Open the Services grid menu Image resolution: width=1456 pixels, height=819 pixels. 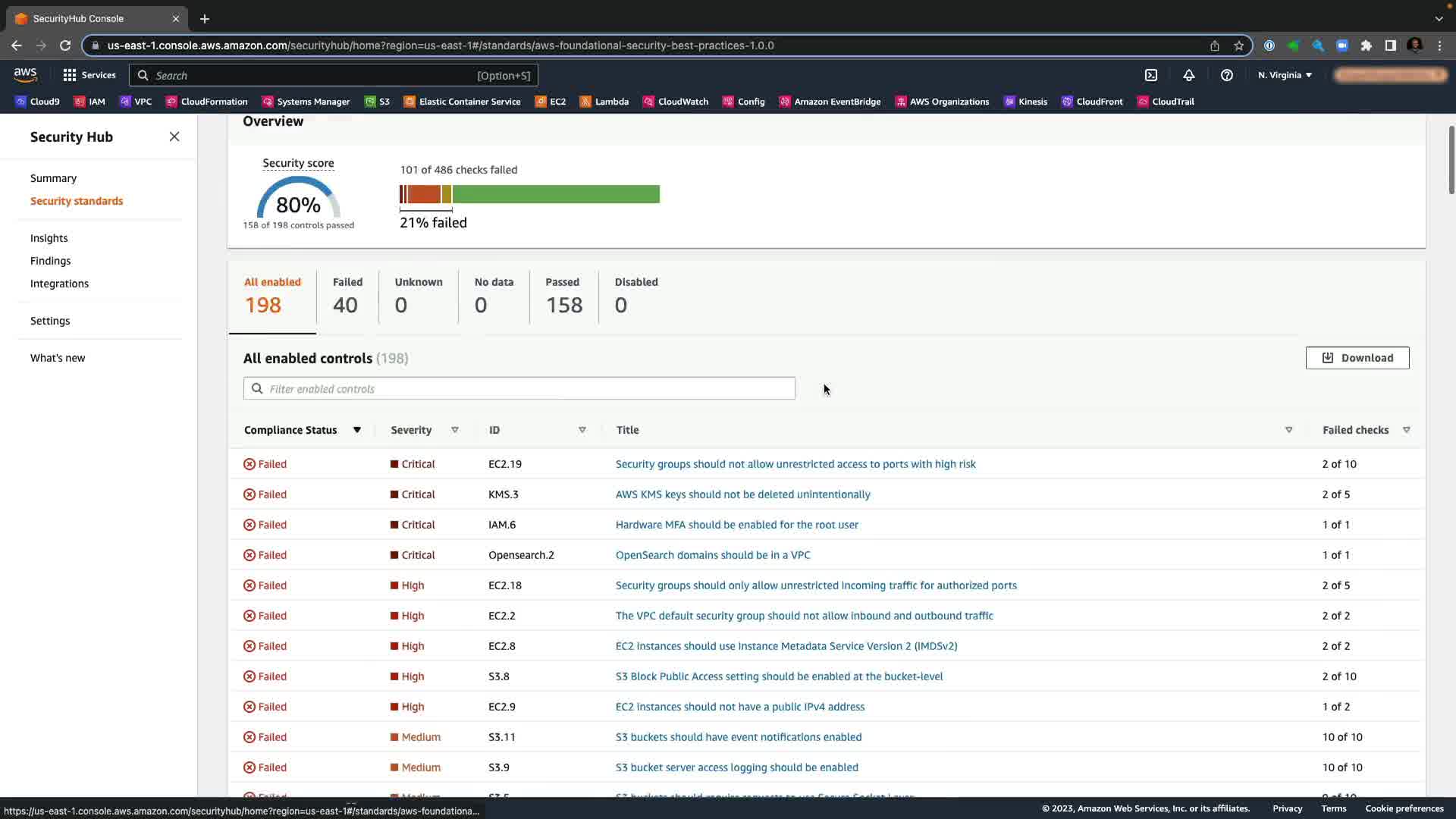click(x=89, y=75)
